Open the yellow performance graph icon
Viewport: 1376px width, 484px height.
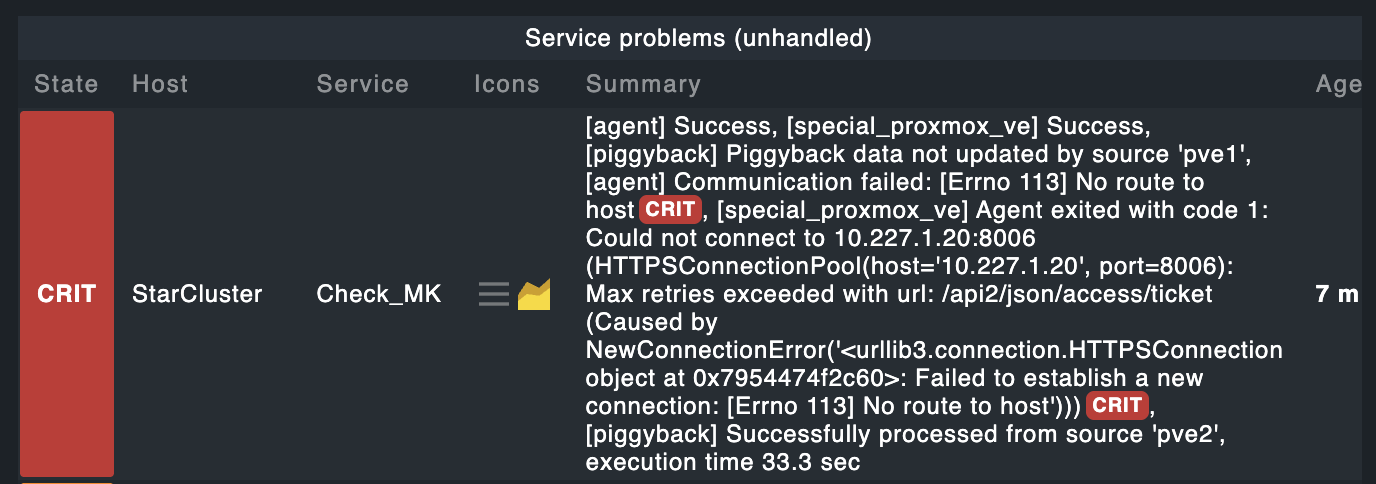tap(534, 294)
